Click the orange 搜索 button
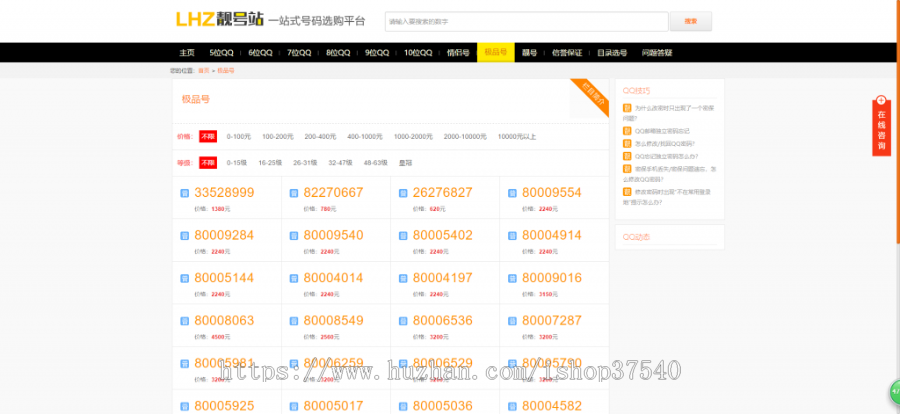Image resolution: width=900 pixels, height=414 pixels. click(x=690, y=21)
